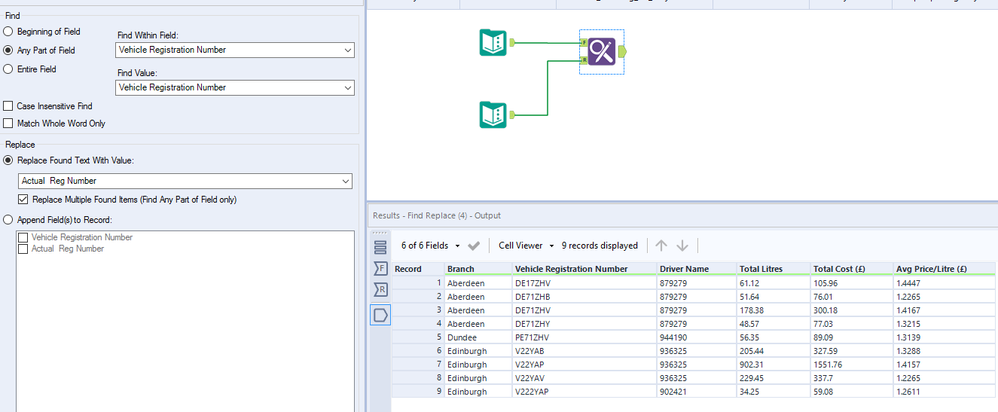
Task: Click the Dundee branch cell
Action: (x=478, y=337)
